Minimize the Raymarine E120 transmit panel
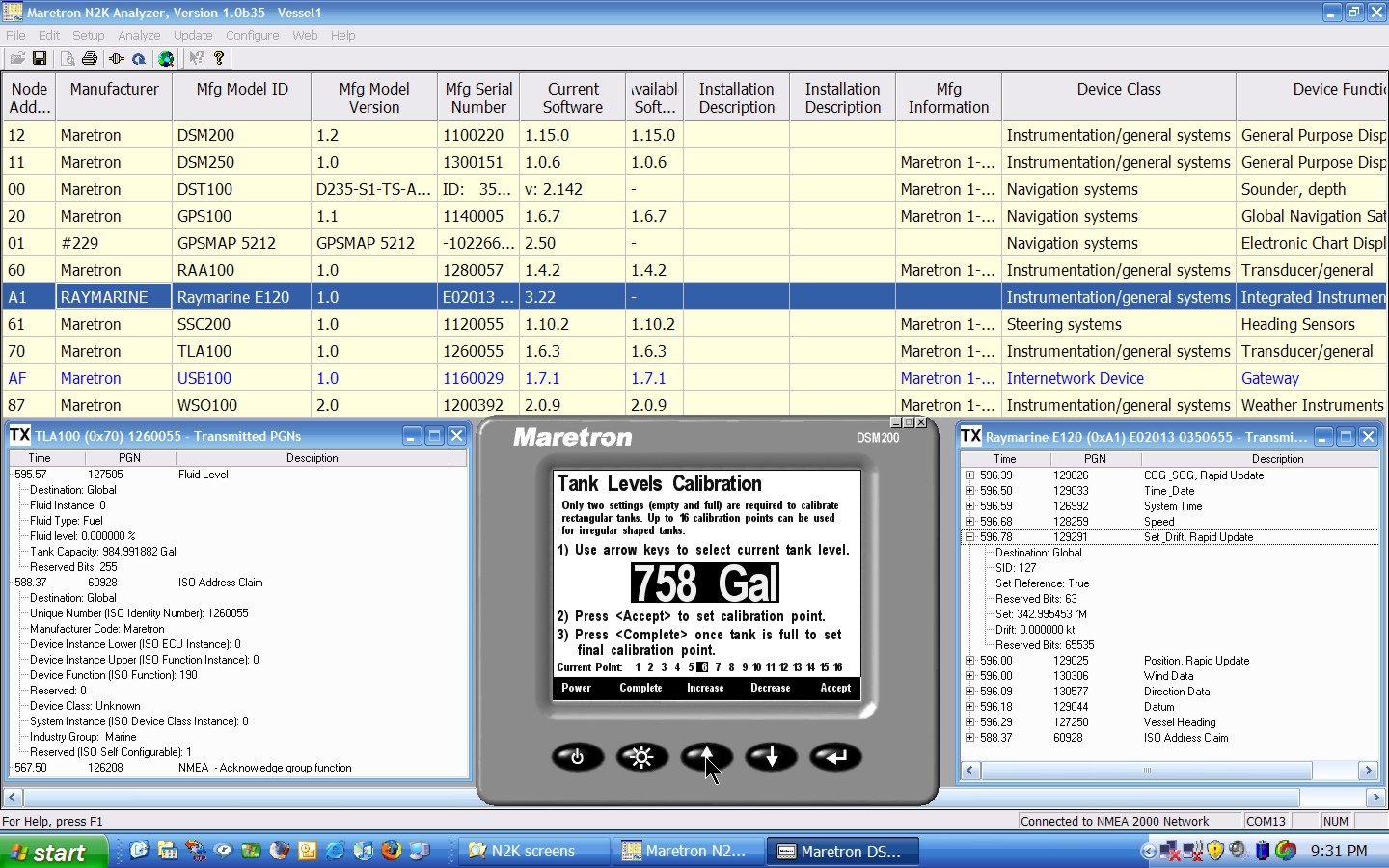Screen dimensions: 1389x868 click(1323, 437)
